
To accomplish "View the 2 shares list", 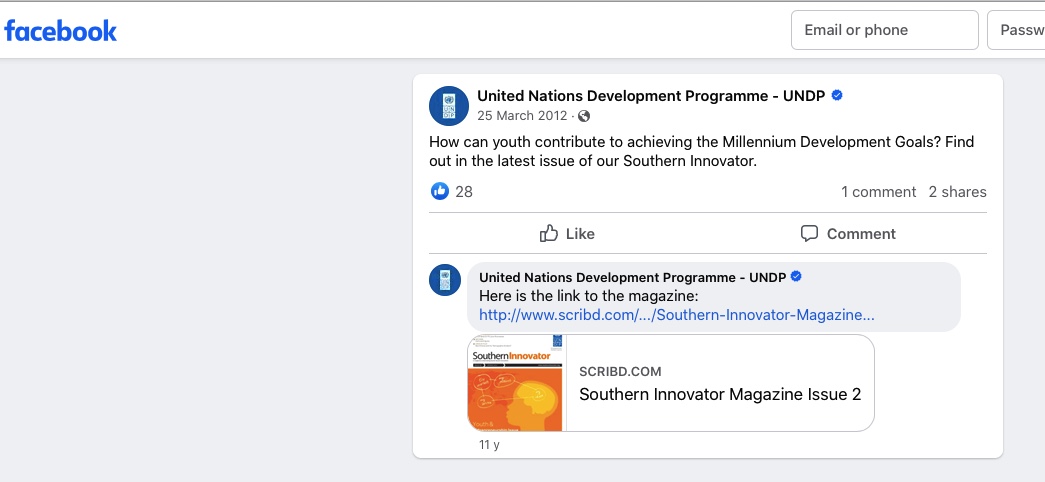I will (x=957, y=192).
